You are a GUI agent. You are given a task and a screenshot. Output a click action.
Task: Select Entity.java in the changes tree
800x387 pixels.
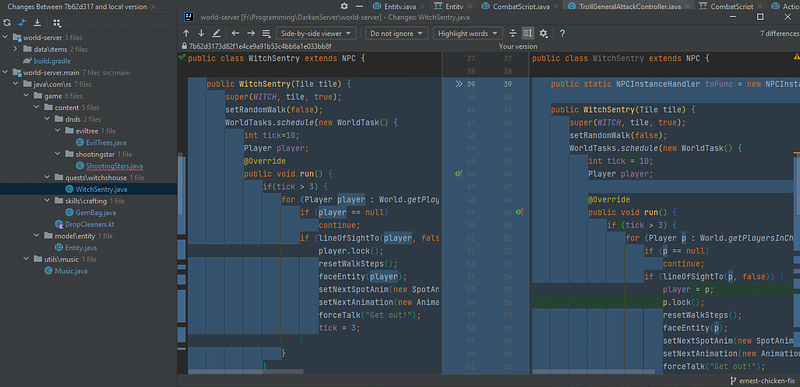pos(81,248)
